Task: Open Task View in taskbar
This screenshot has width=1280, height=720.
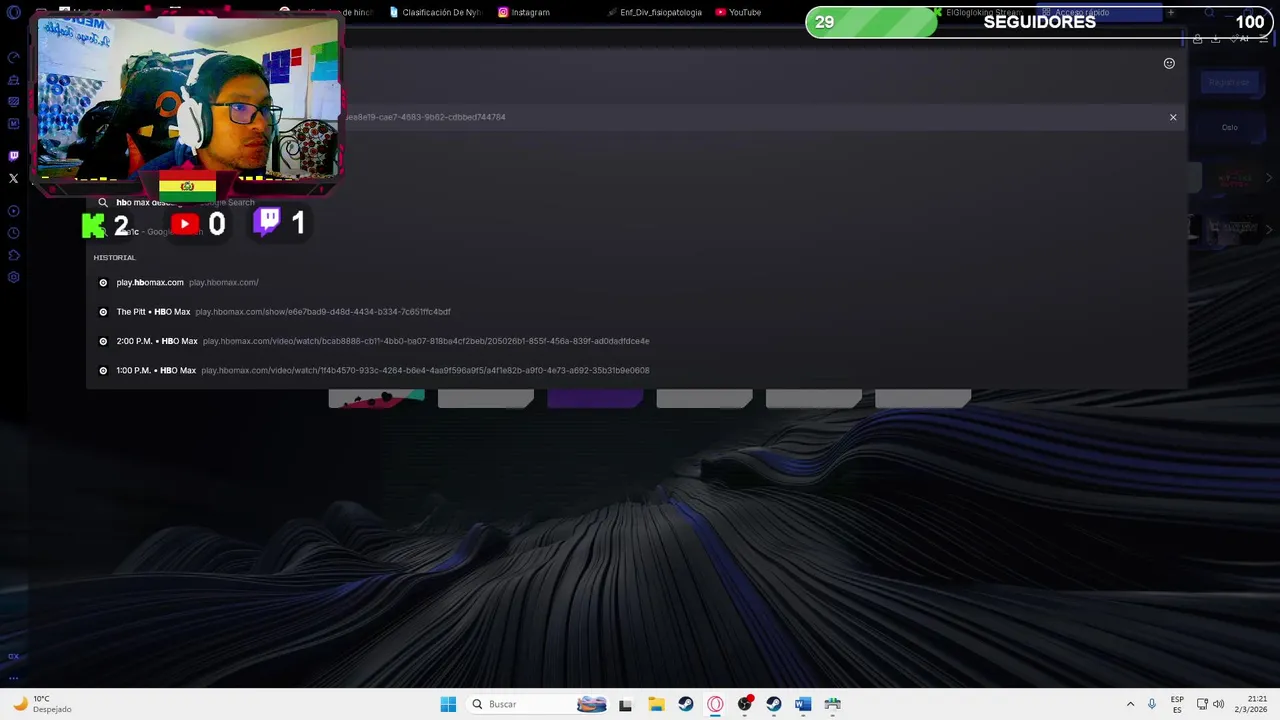Action: pos(625,704)
